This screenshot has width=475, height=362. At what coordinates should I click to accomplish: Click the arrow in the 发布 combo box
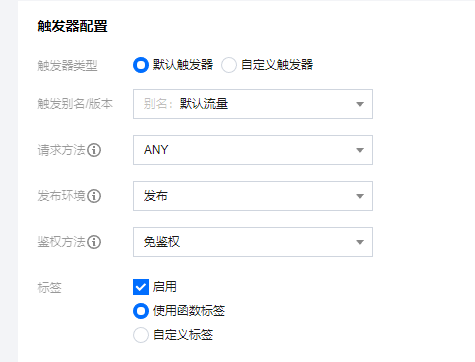click(x=360, y=196)
